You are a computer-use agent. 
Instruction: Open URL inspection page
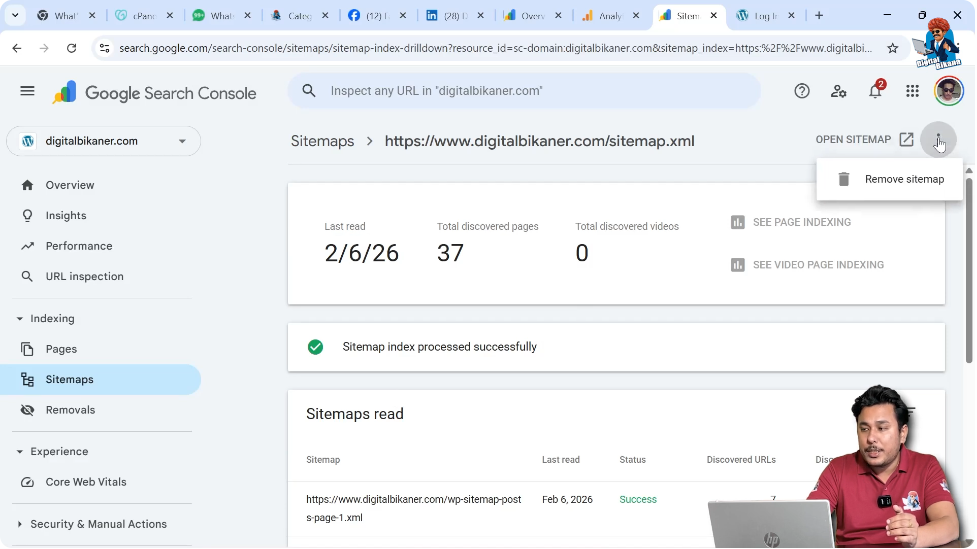tap(84, 277)
